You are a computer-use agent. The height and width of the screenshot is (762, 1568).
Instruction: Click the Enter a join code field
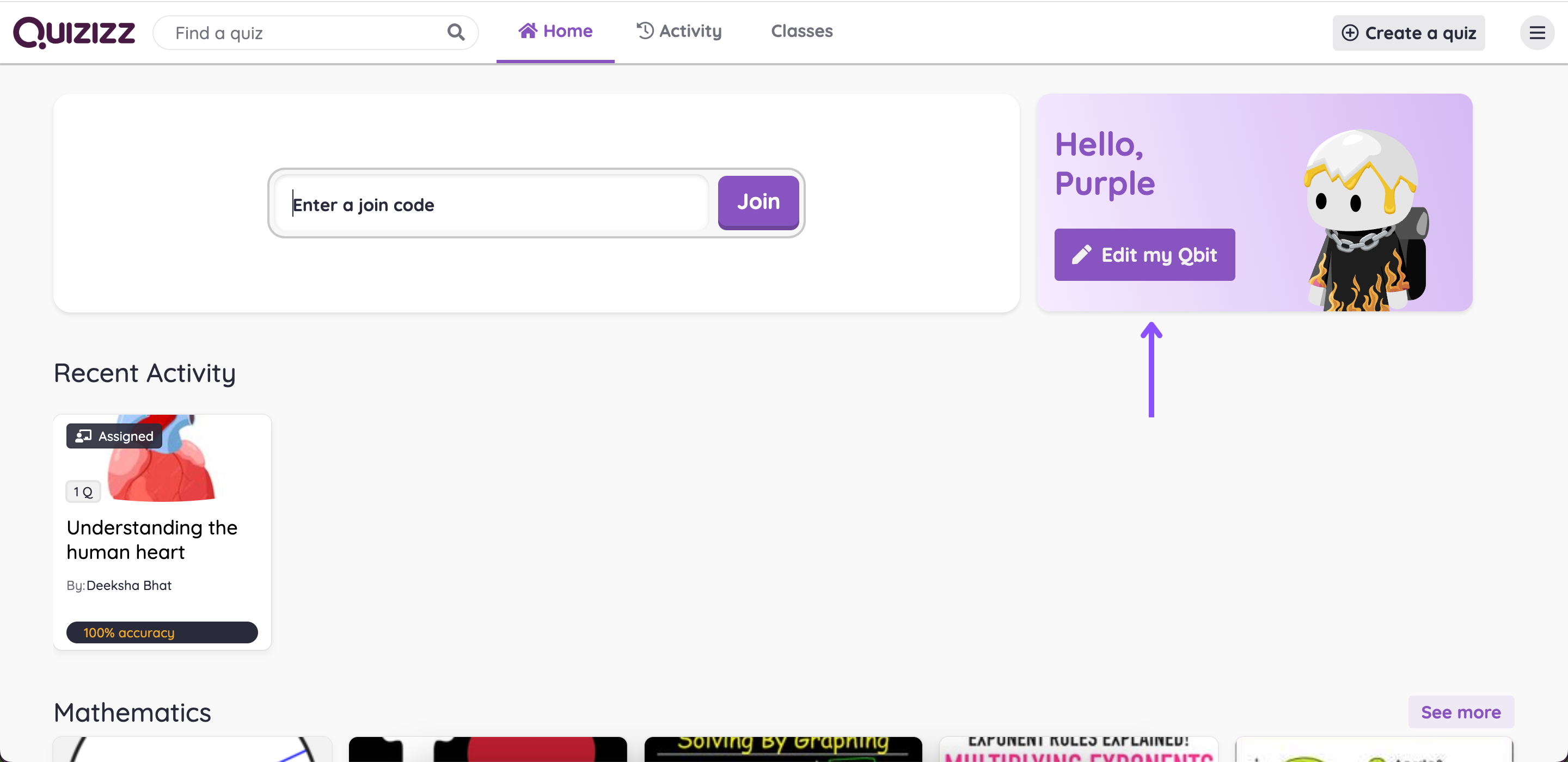coord(492,203)
